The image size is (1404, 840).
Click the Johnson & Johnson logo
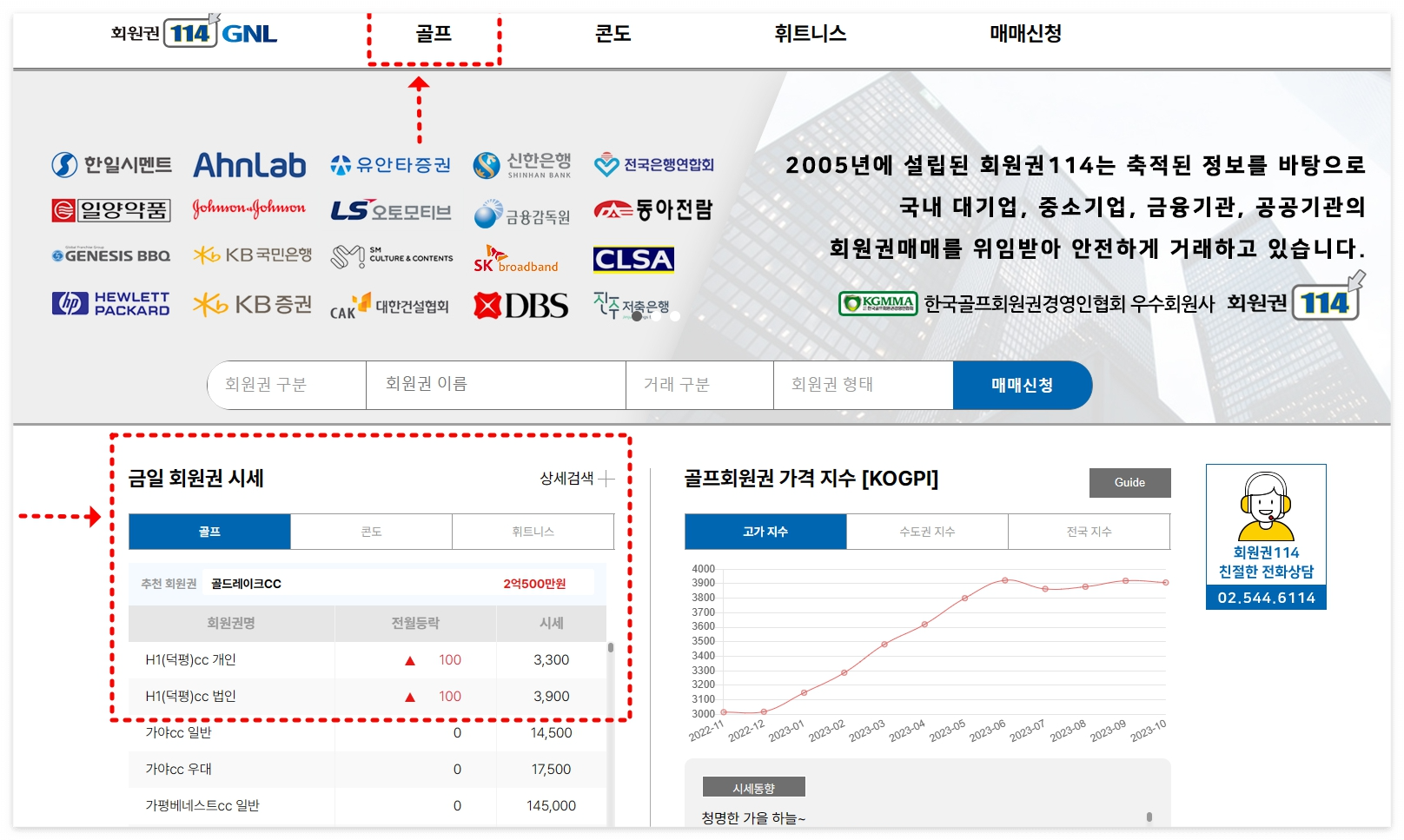249,208
